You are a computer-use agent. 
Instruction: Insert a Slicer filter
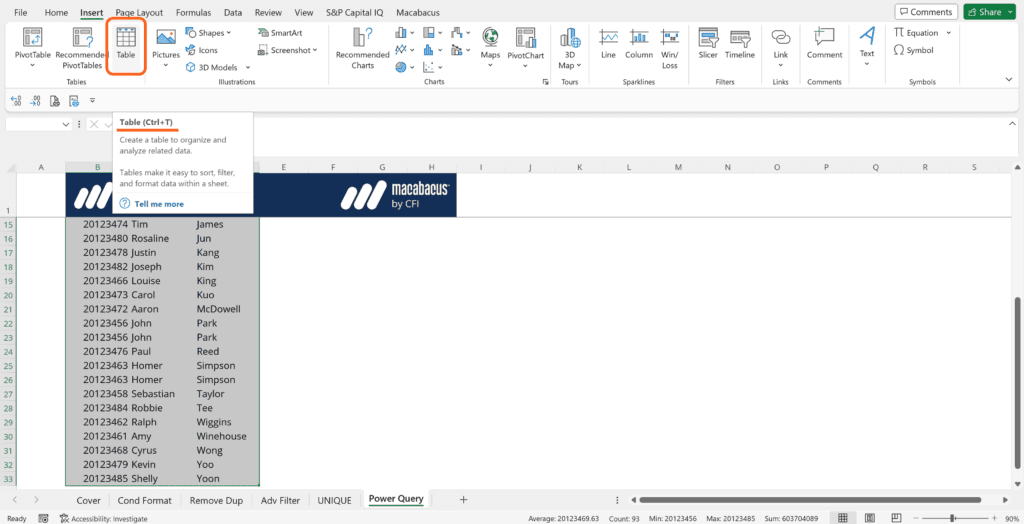708,43
